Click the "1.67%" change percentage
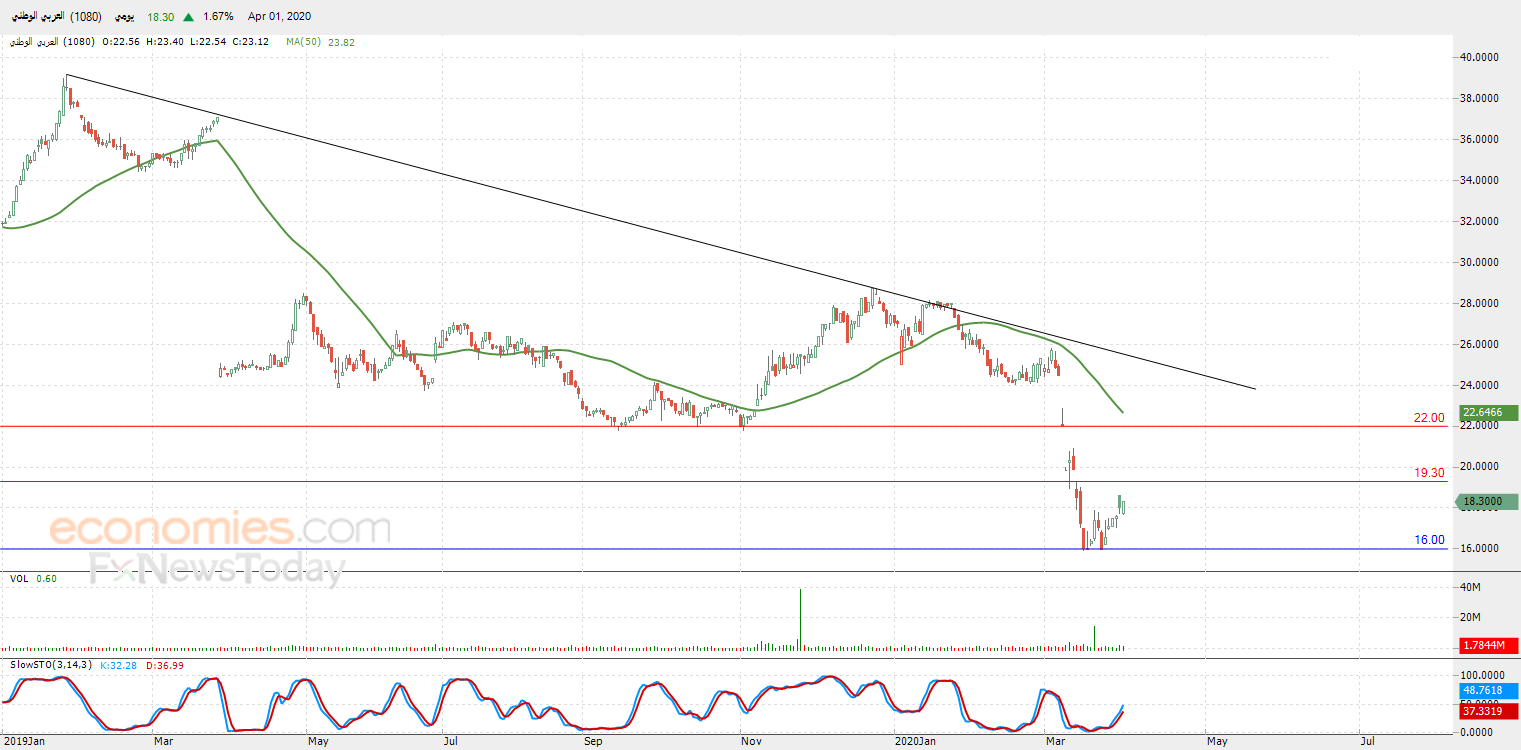The width and height of the screenshot is (1521, 750). point(218,17)
